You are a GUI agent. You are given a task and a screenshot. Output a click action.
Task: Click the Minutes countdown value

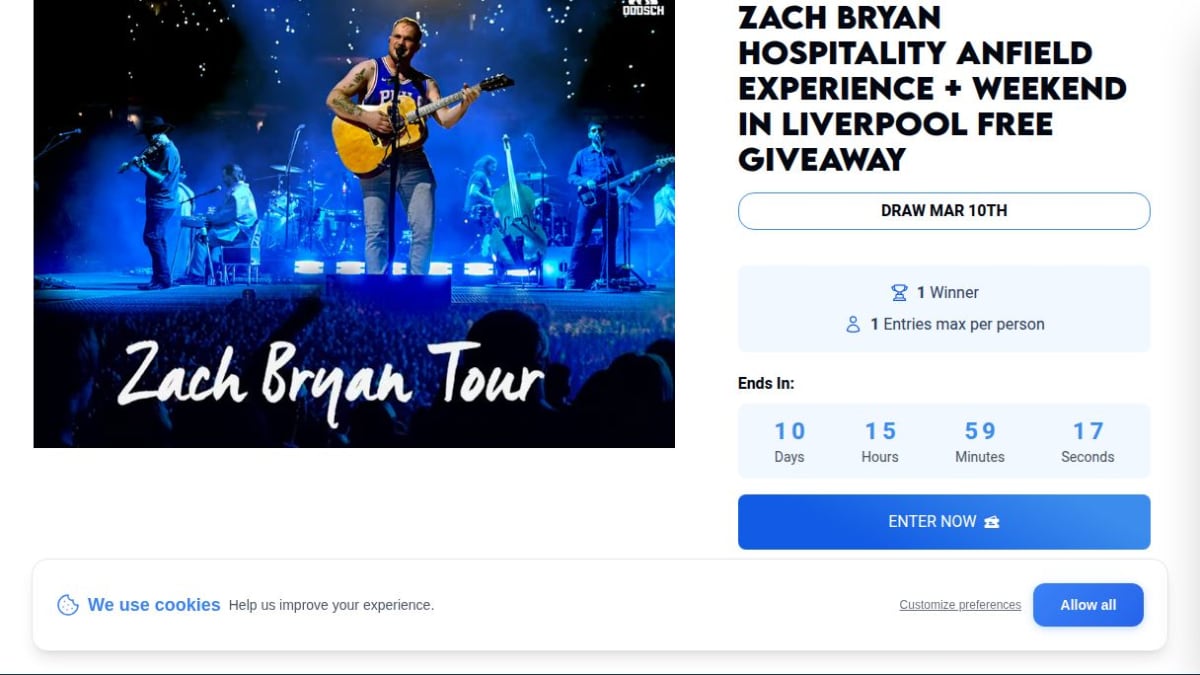(980, 431)
